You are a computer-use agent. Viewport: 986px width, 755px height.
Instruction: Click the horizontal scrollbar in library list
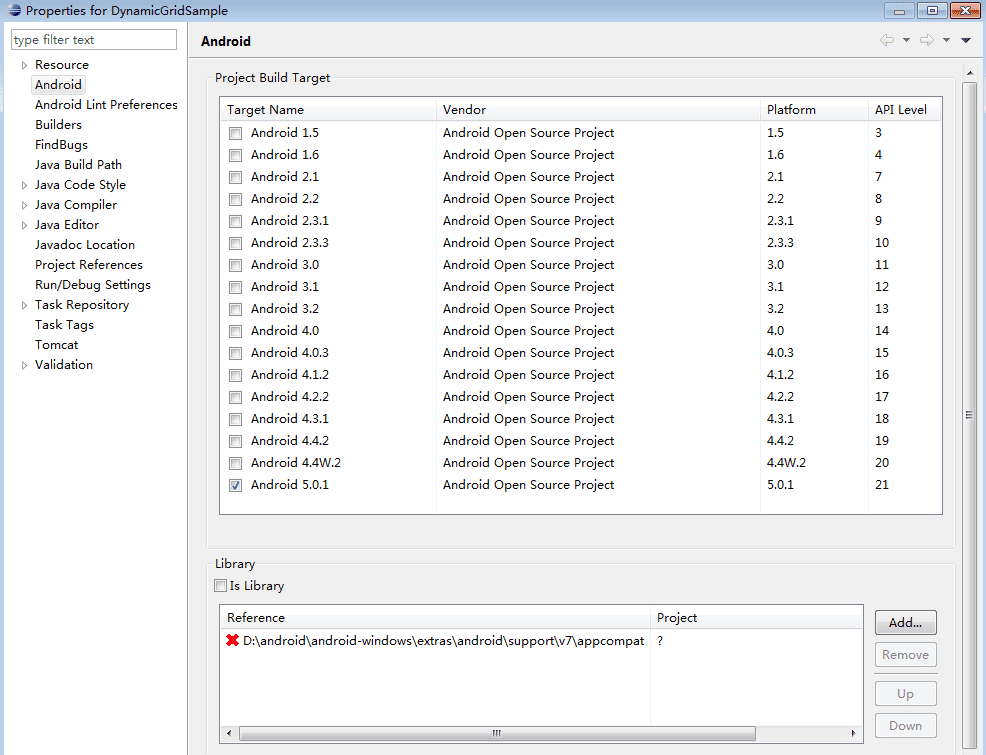click(497, 733)
